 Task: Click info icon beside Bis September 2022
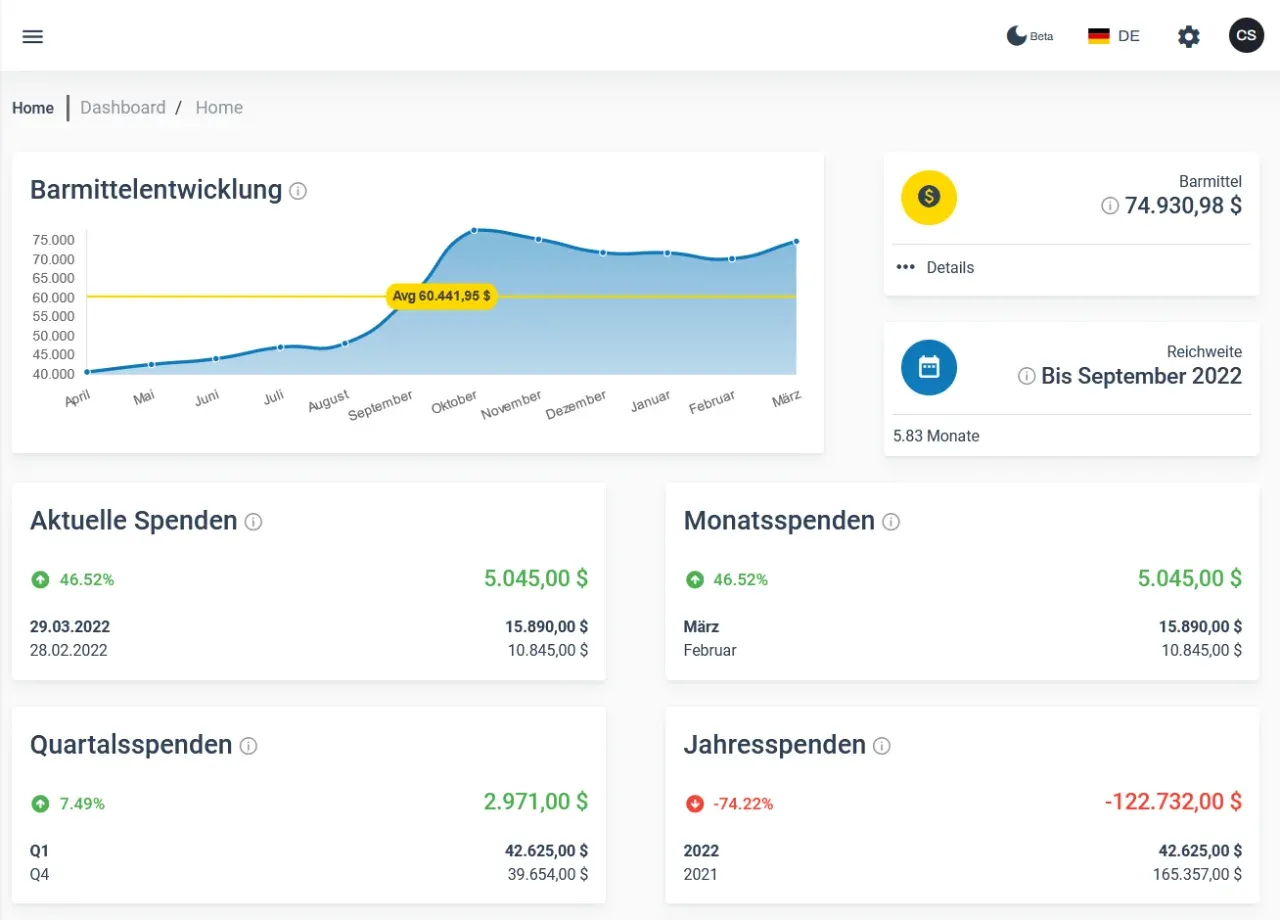point(1026,377)
